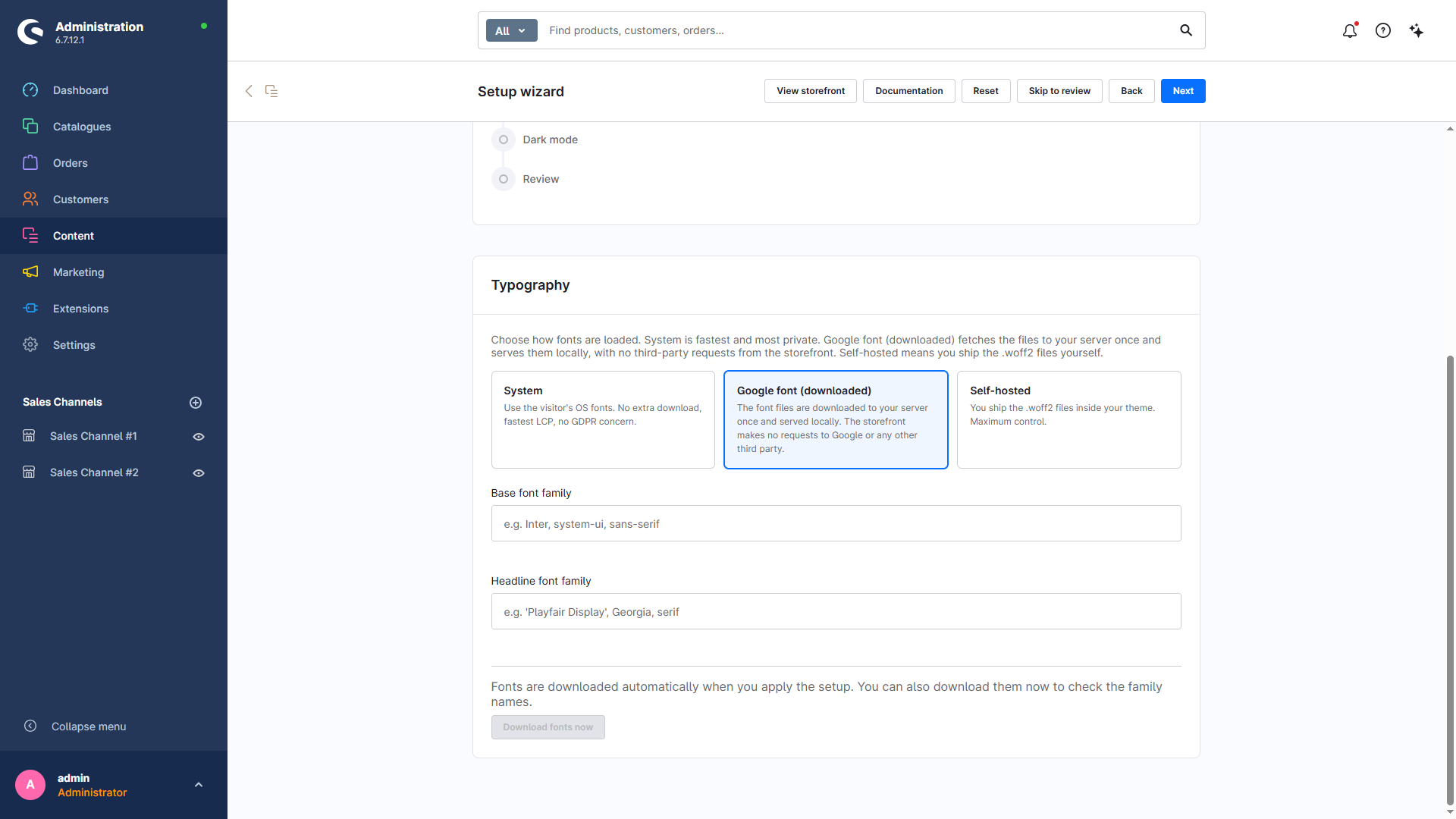Screen dimensions: 1456x819
Task: Click the Shopware logo icon
Action: pos(30,31)
